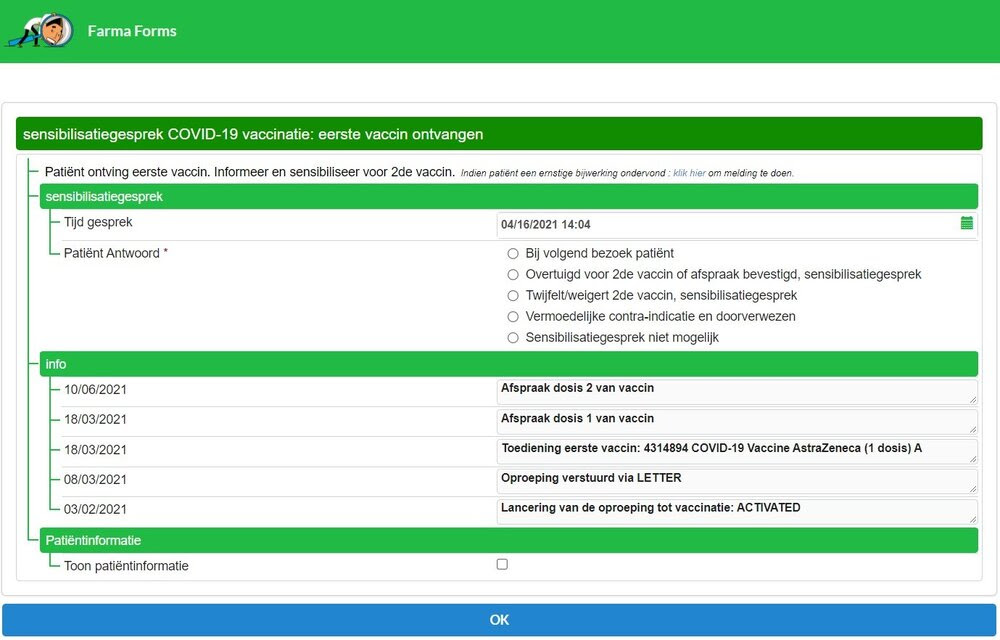Focus the 'Toediening eerste vaccin' AstraZeneca field
The height and width of the screenshot is (640, 1000).
(737, 452)
